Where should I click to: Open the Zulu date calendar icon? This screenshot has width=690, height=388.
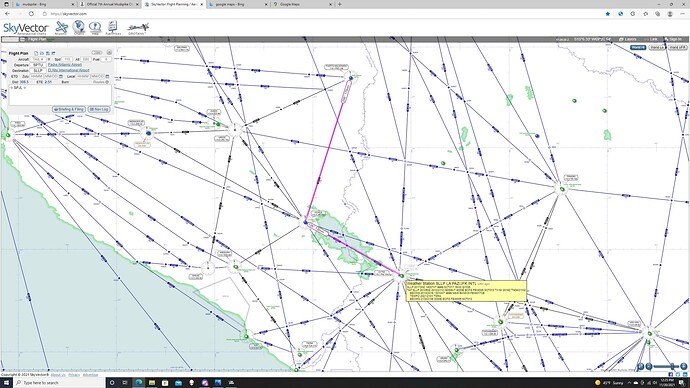point(61,77)
